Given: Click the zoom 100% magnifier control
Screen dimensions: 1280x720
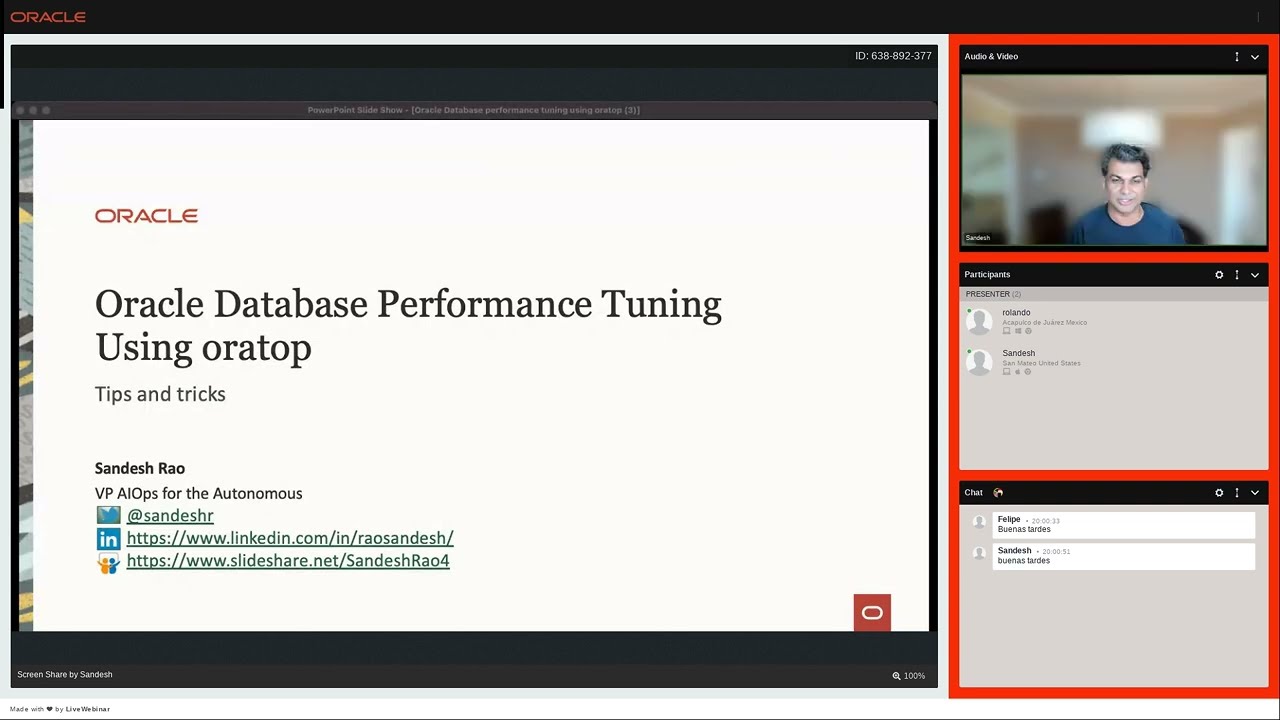Looking at the screenshot, I should pyautogui.click(x=908, y=676).
